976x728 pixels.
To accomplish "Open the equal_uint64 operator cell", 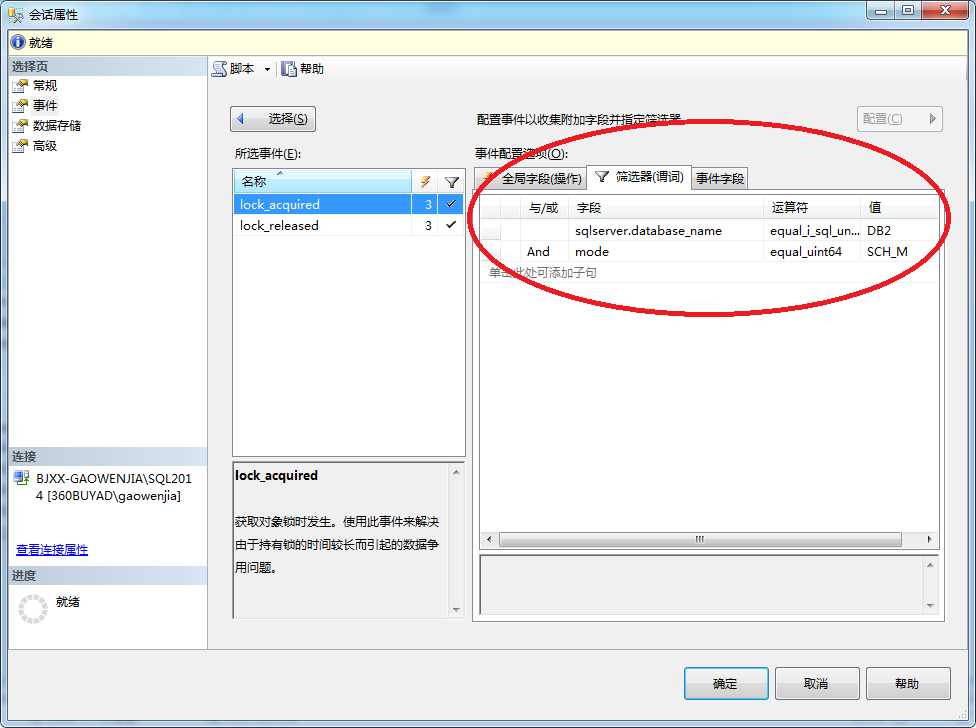I will click(812, 251).
